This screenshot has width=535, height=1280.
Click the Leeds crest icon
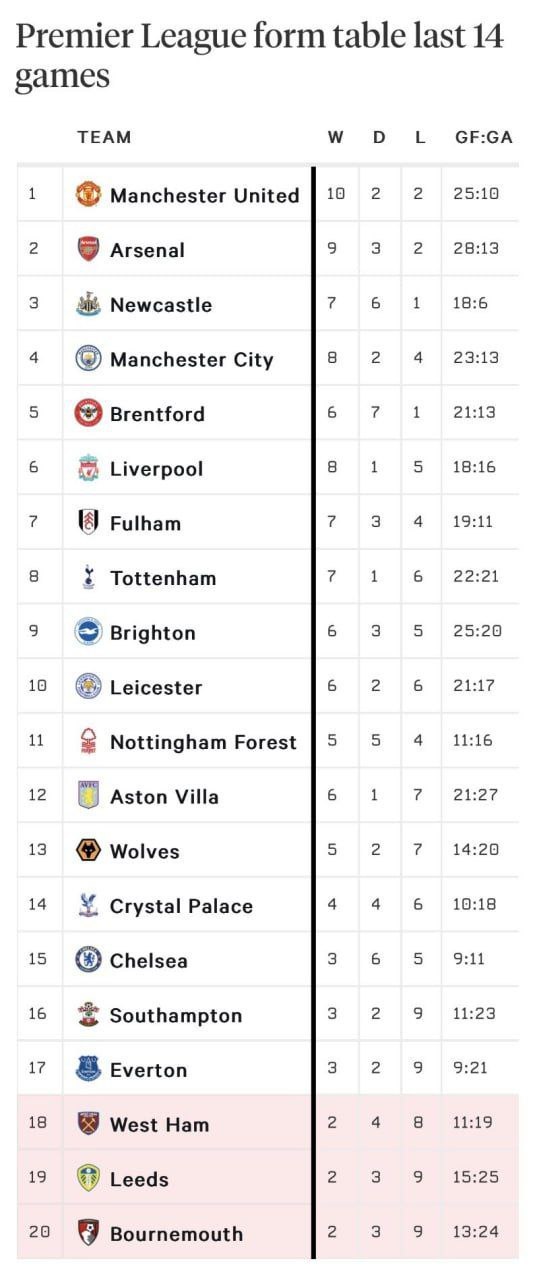click(x=89, y=1179)
